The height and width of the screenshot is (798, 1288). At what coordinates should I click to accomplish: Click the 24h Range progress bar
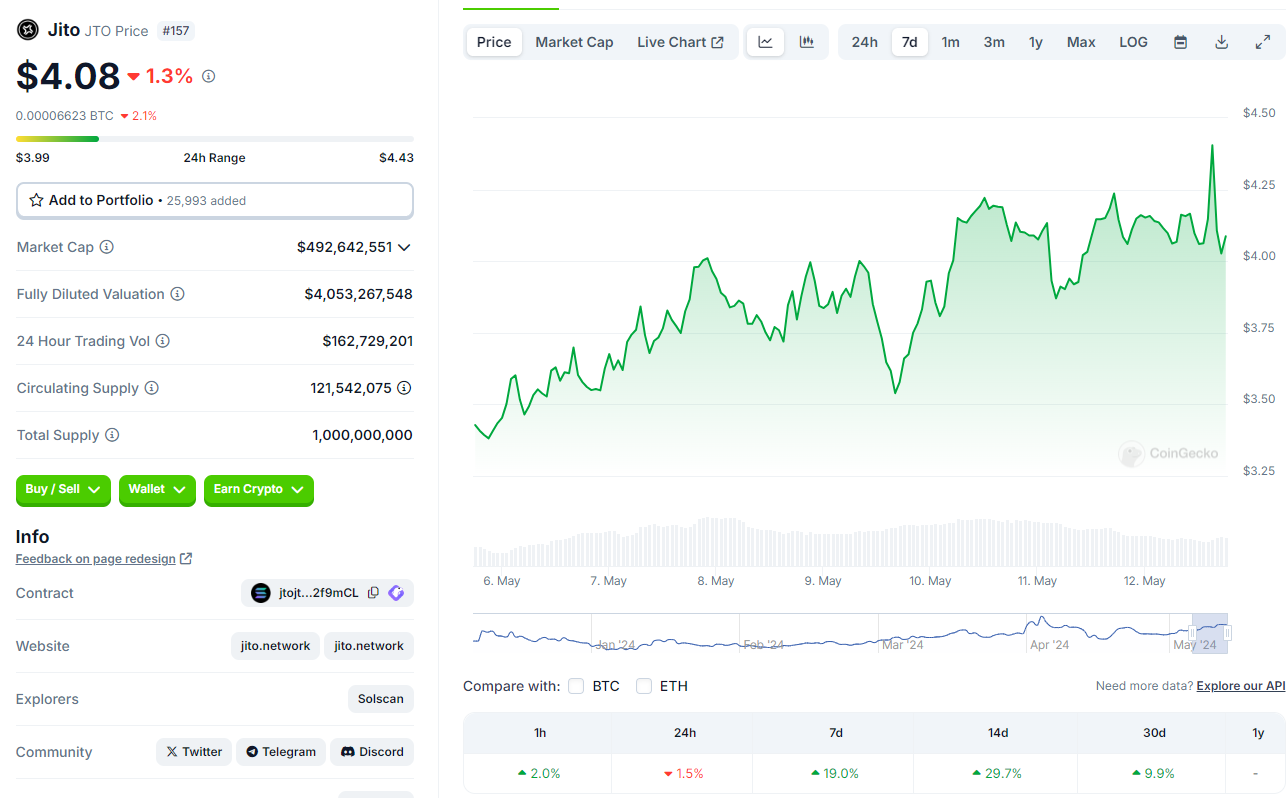pos(215,139)
